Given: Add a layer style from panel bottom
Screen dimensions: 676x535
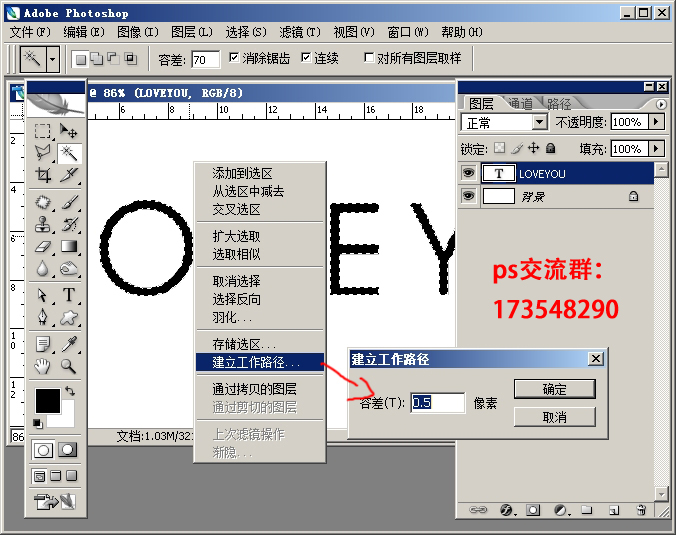Looking at the screenshot, I should (x=507, y=510).
